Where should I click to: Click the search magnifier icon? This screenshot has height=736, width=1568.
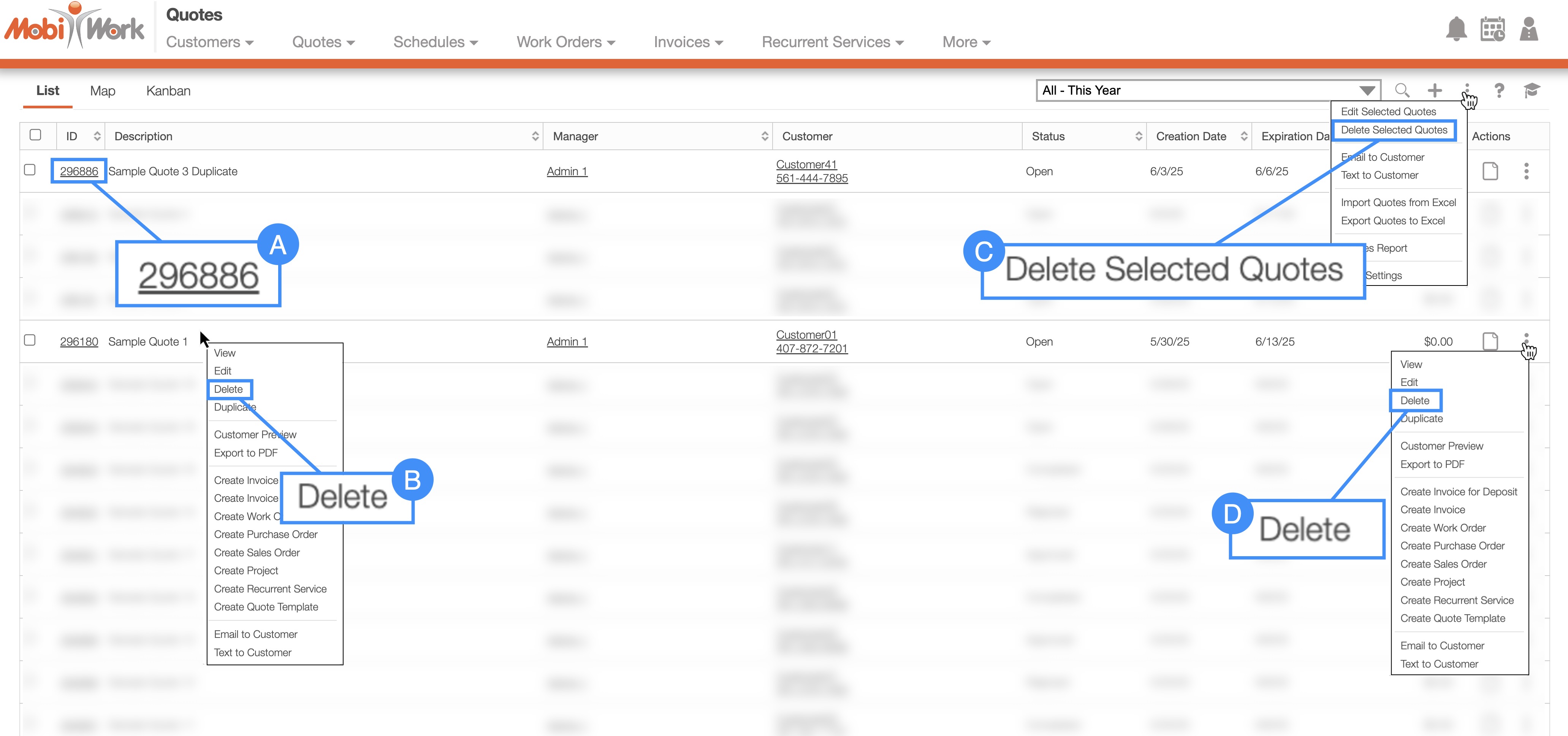(1402, 90)
